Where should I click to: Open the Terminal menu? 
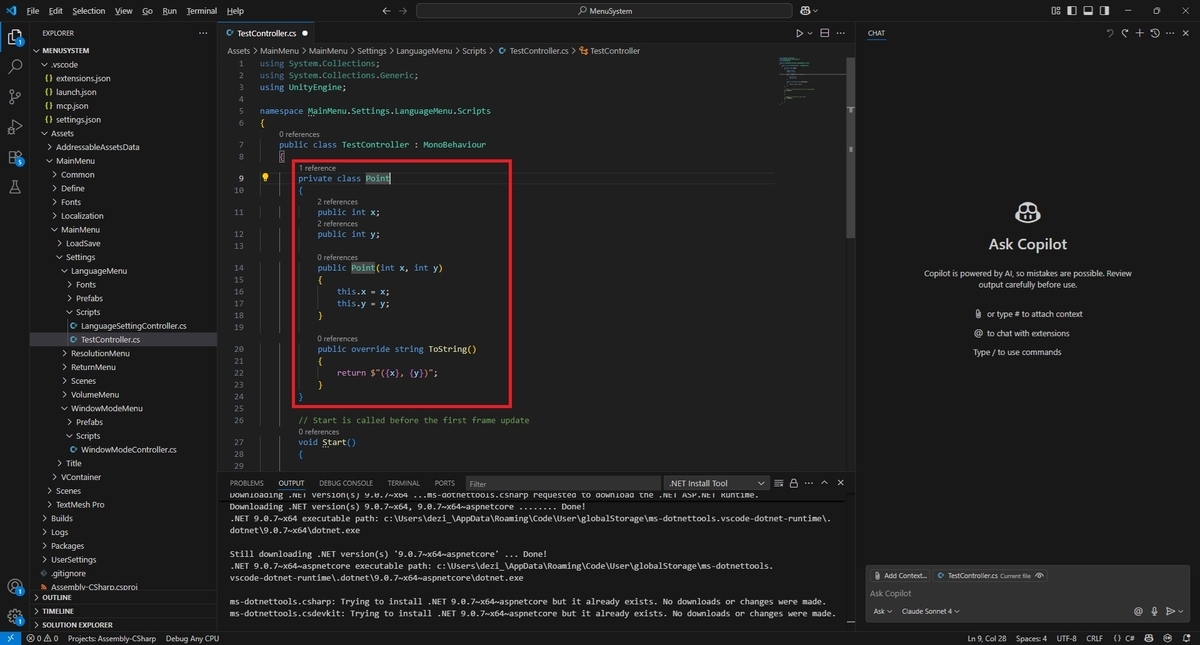tap(201, 11)
